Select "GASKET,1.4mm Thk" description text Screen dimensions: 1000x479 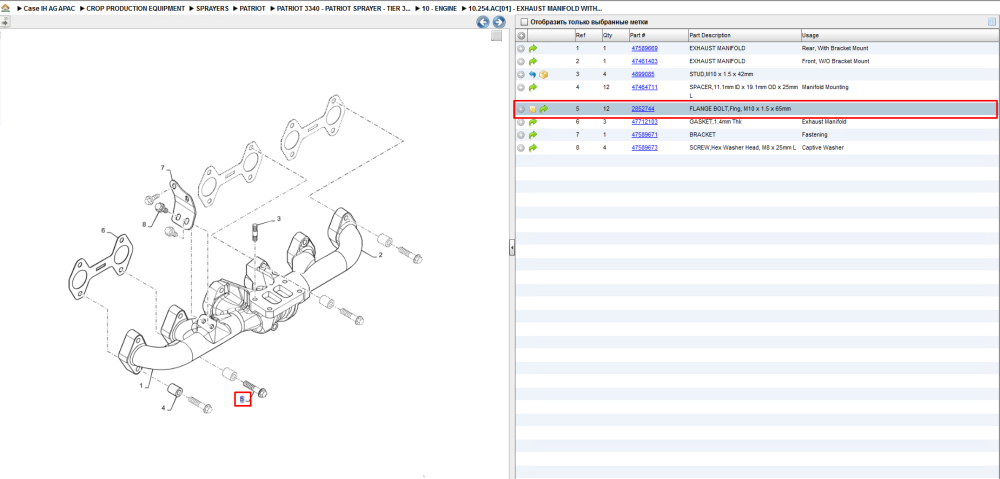click(714, 122)
